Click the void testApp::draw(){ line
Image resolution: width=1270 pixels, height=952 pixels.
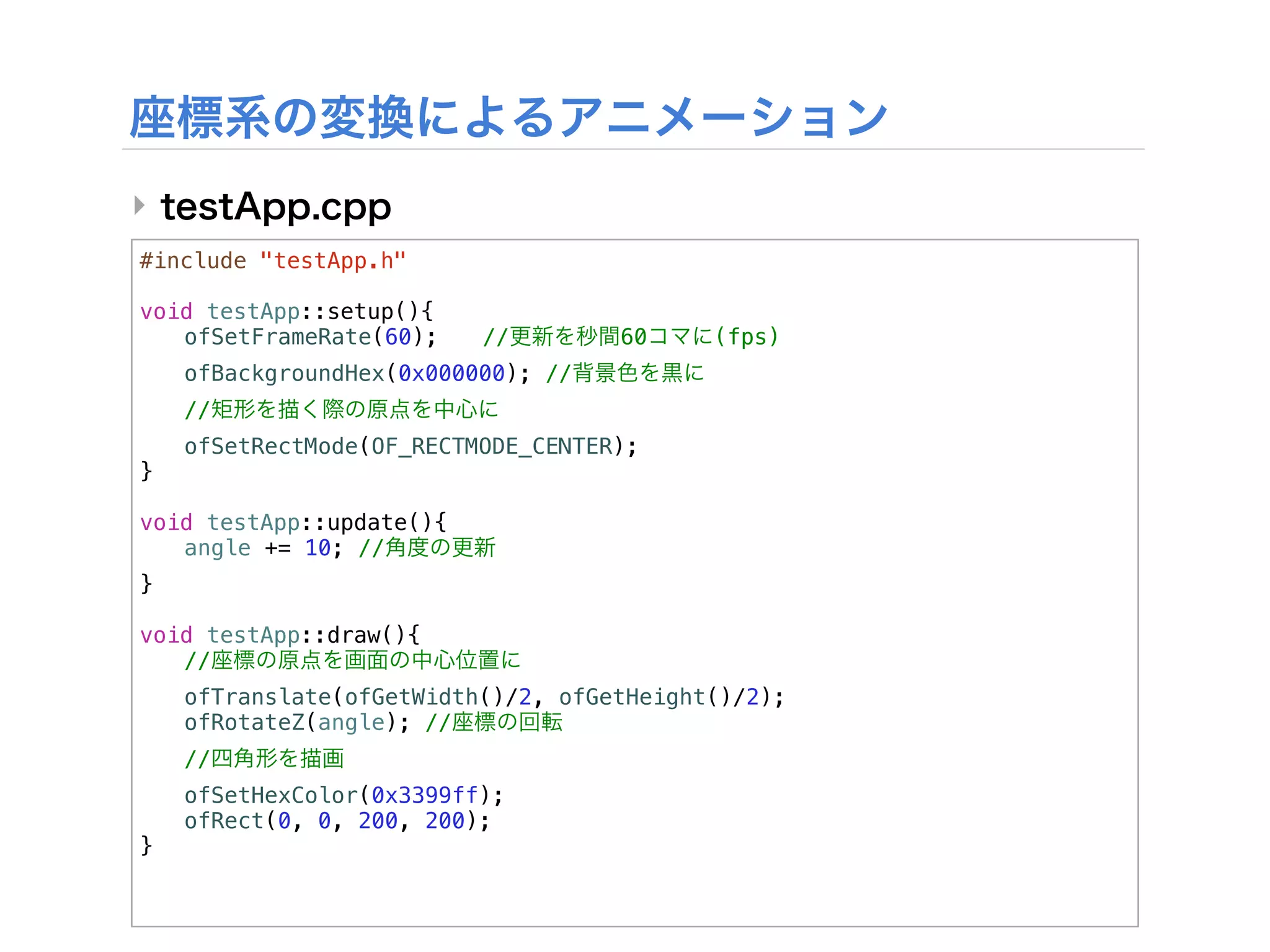280,635
